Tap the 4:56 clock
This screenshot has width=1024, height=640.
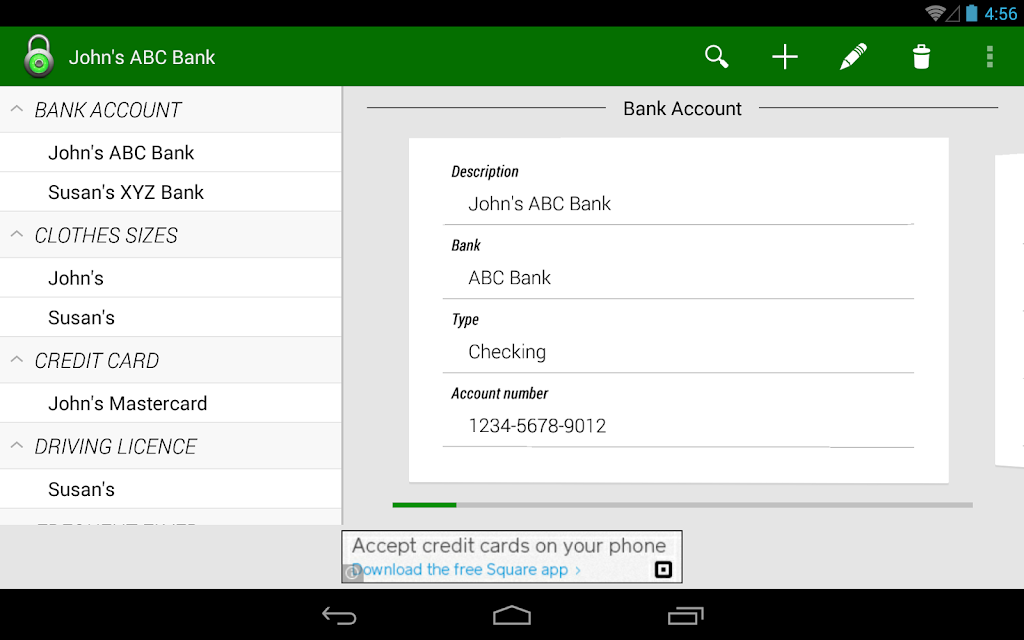[1000, 14]
